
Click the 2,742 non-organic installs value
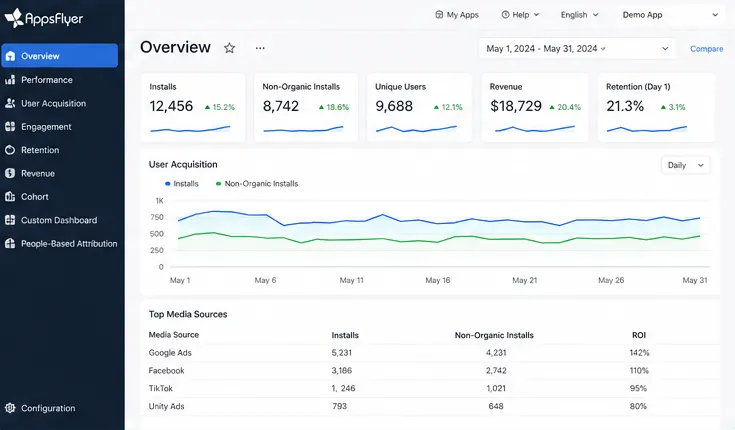coord(496,370)
